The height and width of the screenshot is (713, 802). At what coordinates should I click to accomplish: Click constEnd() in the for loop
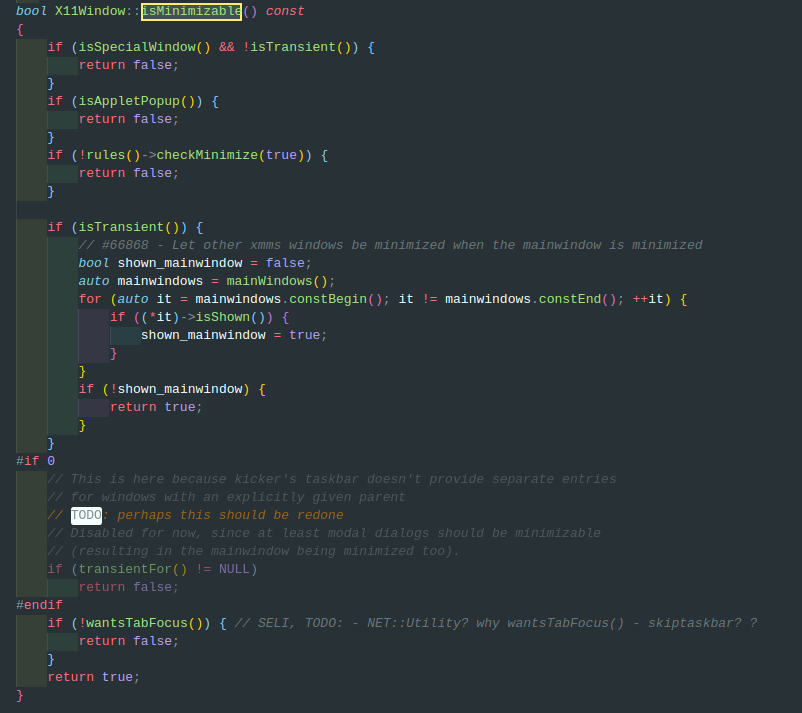click(577, 299)
